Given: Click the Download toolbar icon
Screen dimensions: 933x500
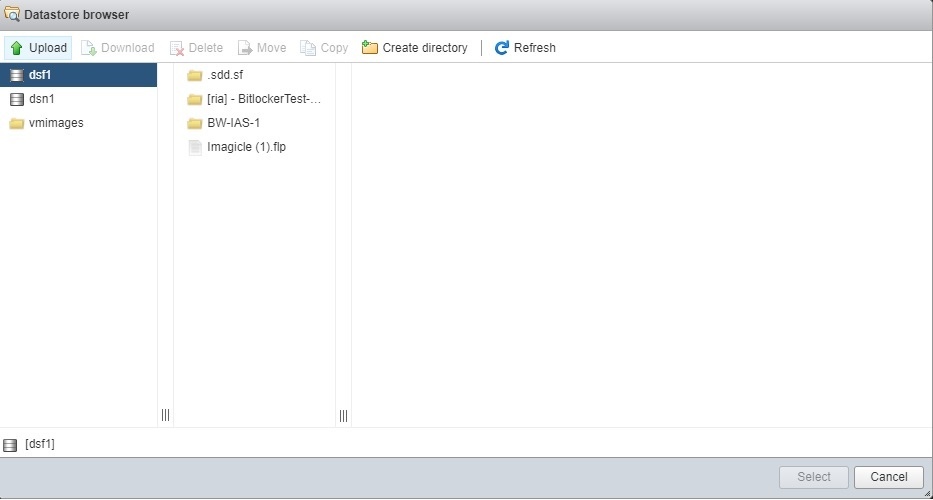Looking at the screenshot, I should point(88,48).
